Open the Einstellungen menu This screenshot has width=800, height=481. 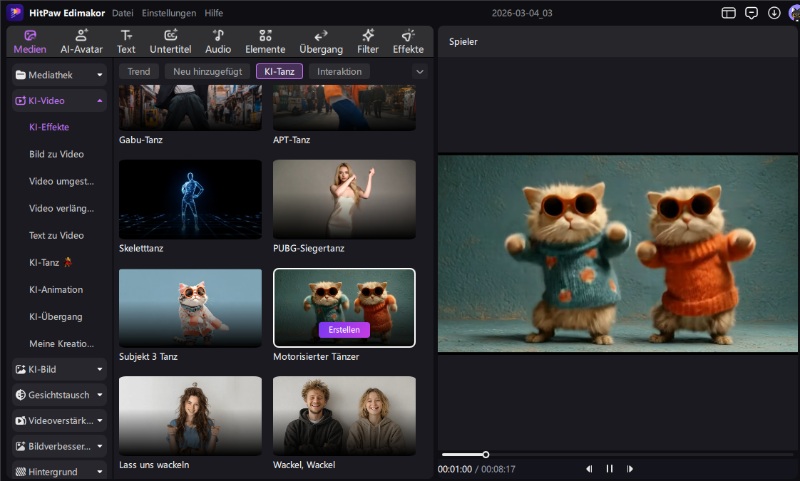(169, 13)
